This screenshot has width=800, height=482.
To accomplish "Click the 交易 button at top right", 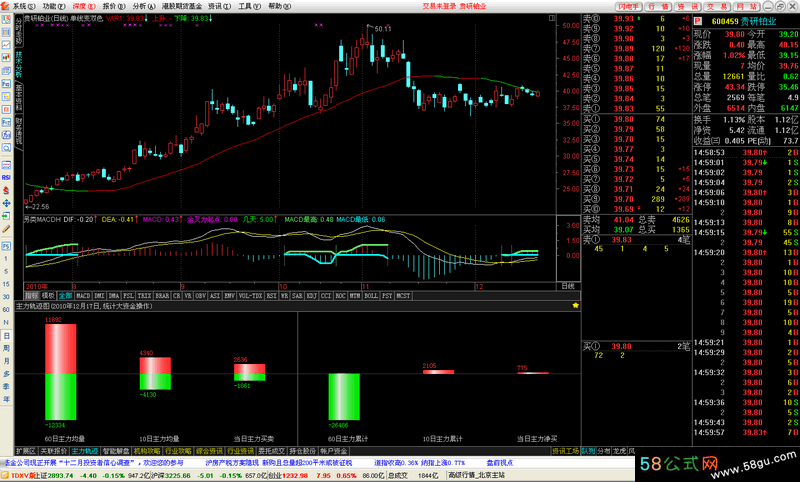I will pos(717,6).
